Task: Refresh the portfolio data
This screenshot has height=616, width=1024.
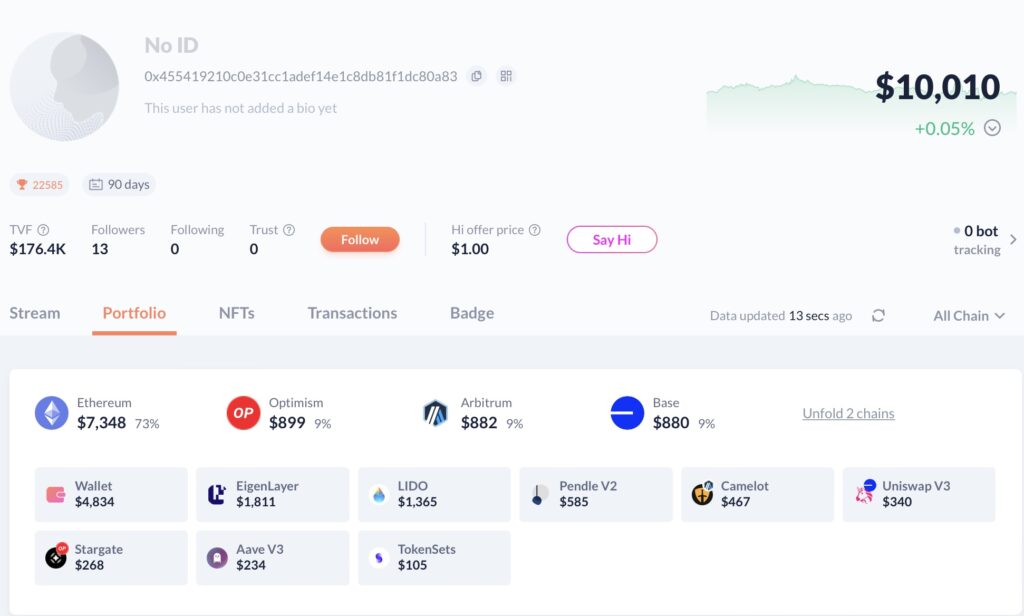Action: pyautogui.click(x=878, y=314)
